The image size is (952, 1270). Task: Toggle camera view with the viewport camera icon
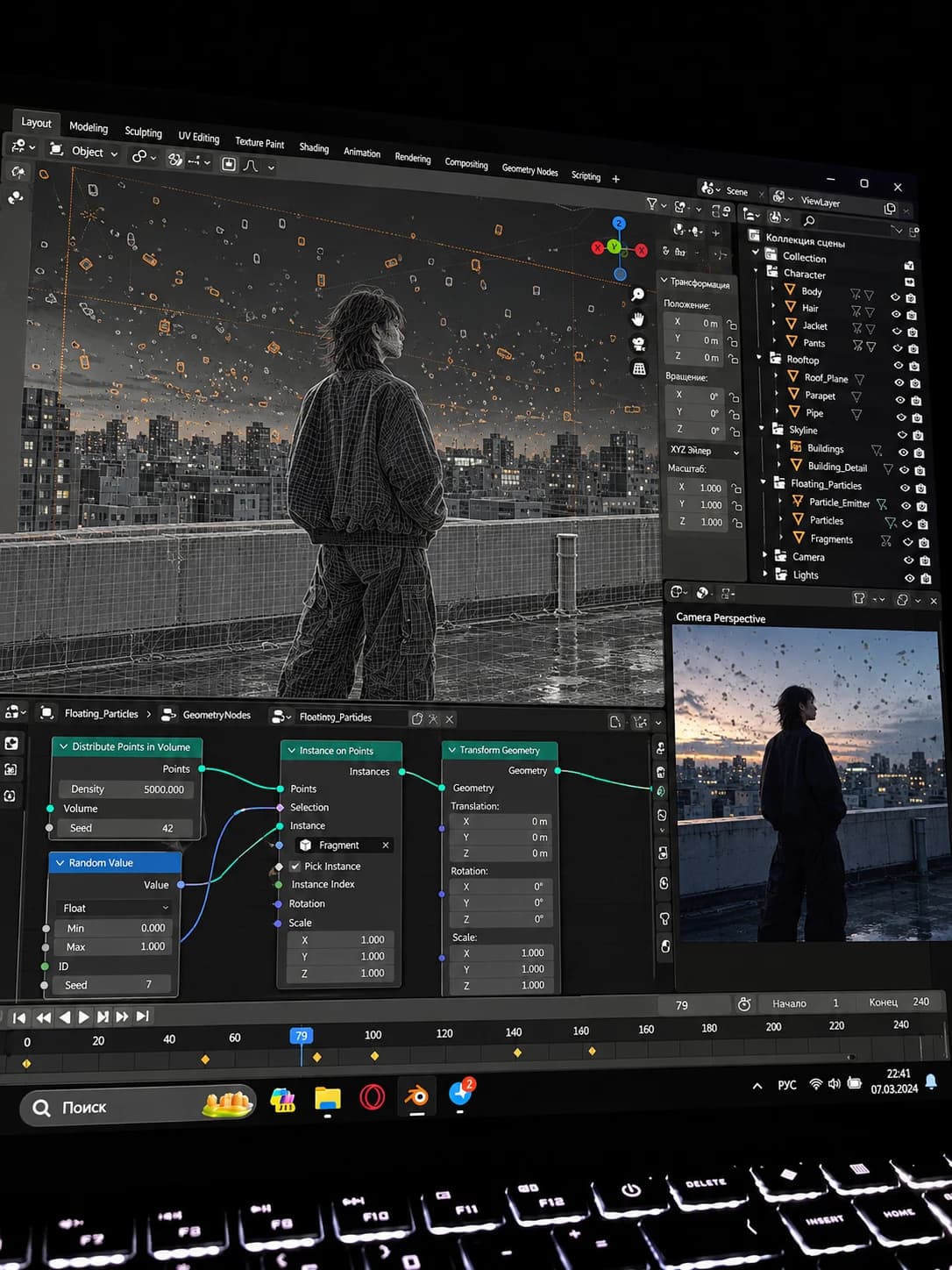tap(639, 344)
